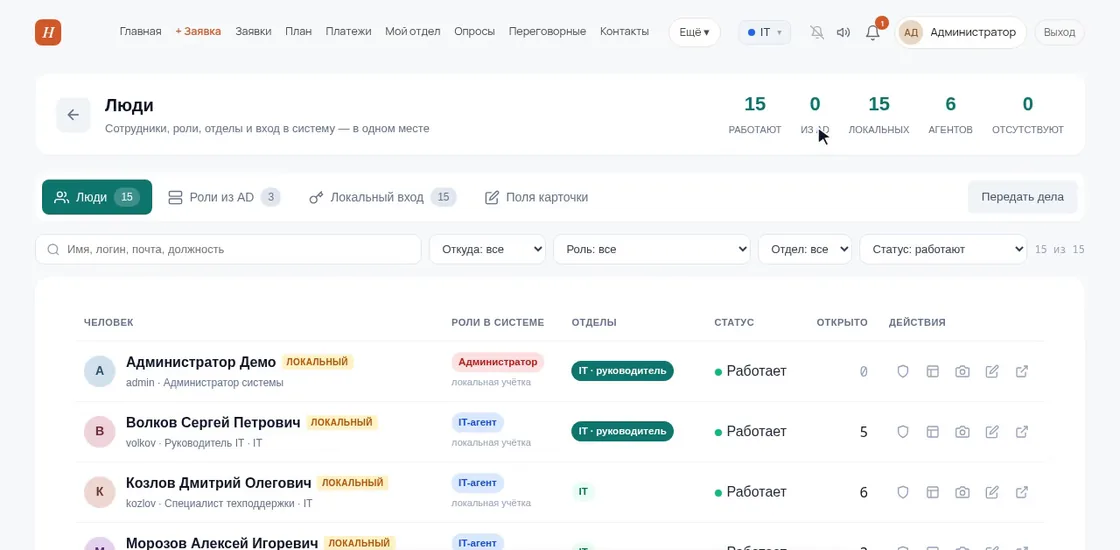Click the Передать дела button

1022,197
